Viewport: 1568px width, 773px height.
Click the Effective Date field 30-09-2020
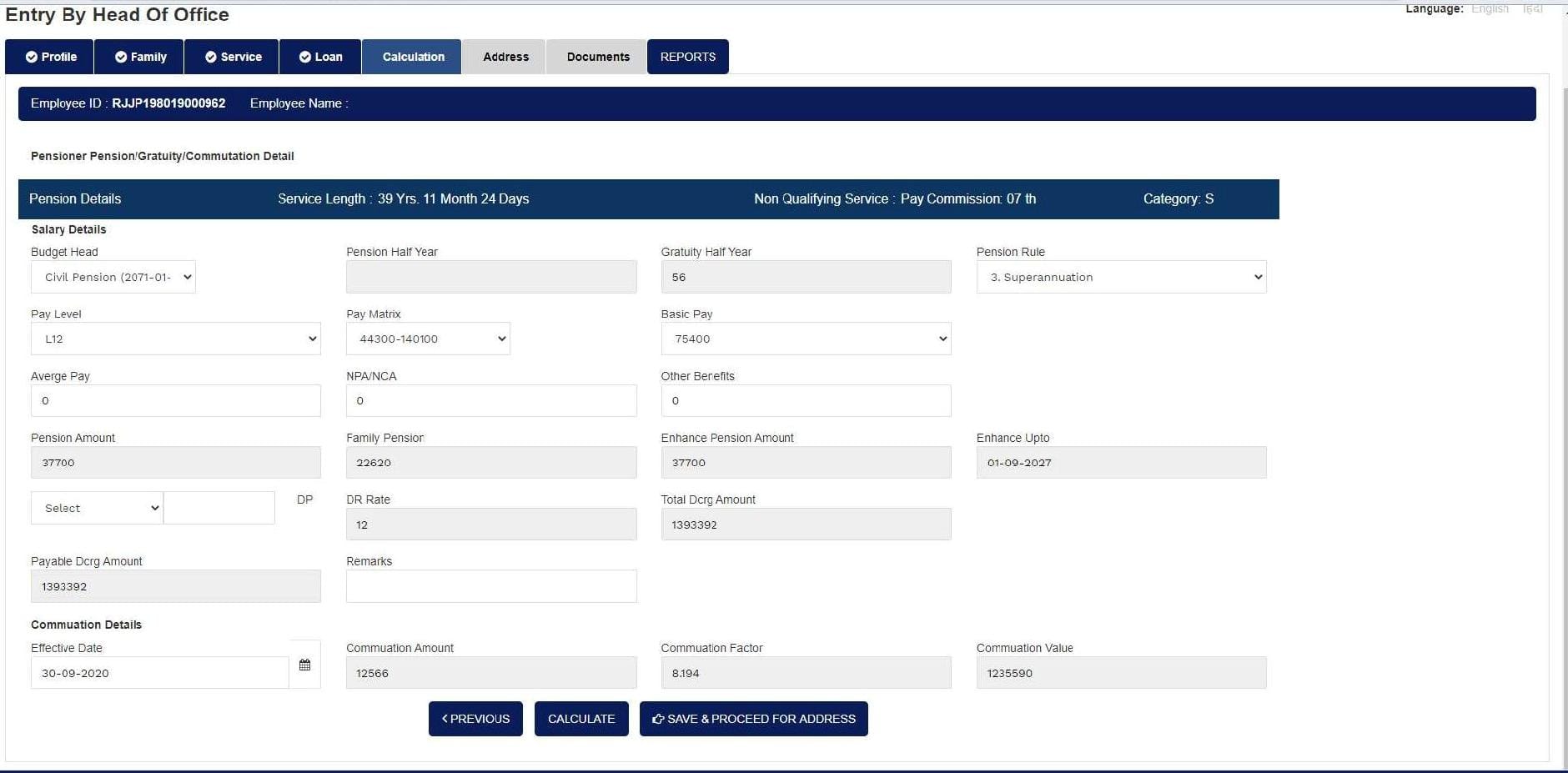coord(160,673)
